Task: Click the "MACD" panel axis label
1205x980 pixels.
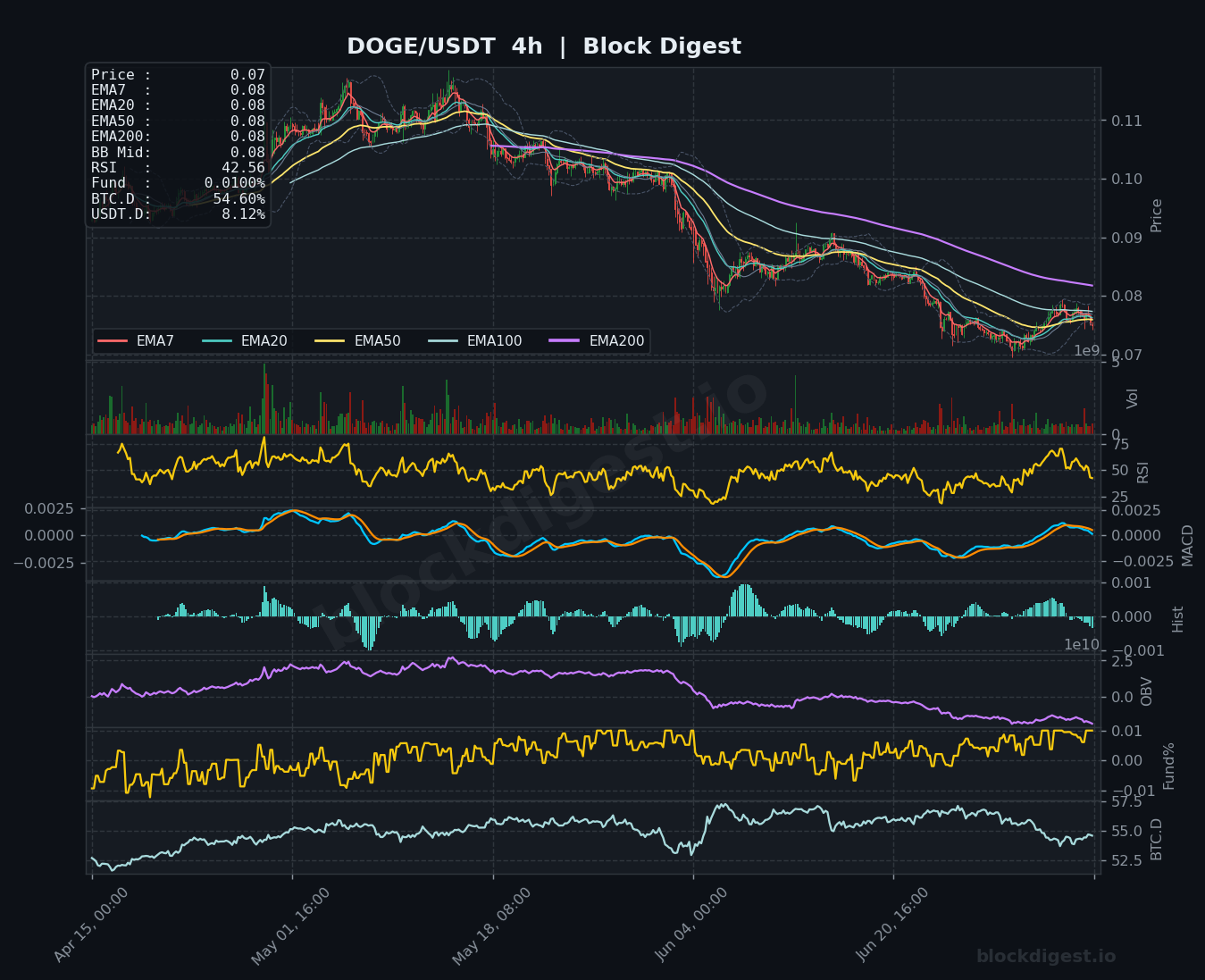Action: click(1187, 545)
